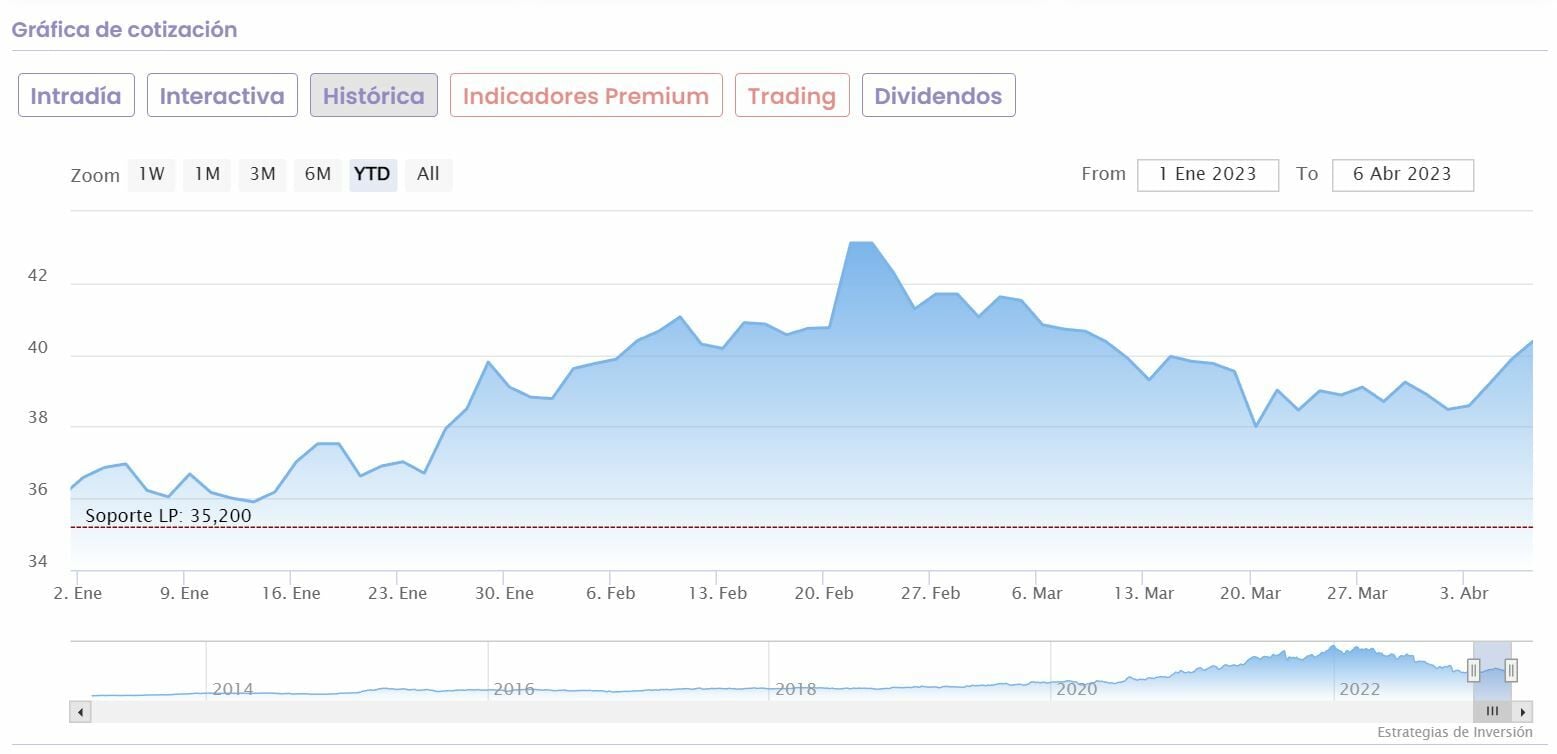Click the left range handle in navigator
The height and width of the screenshot is (754, 1557).
tap(1473, 669)
